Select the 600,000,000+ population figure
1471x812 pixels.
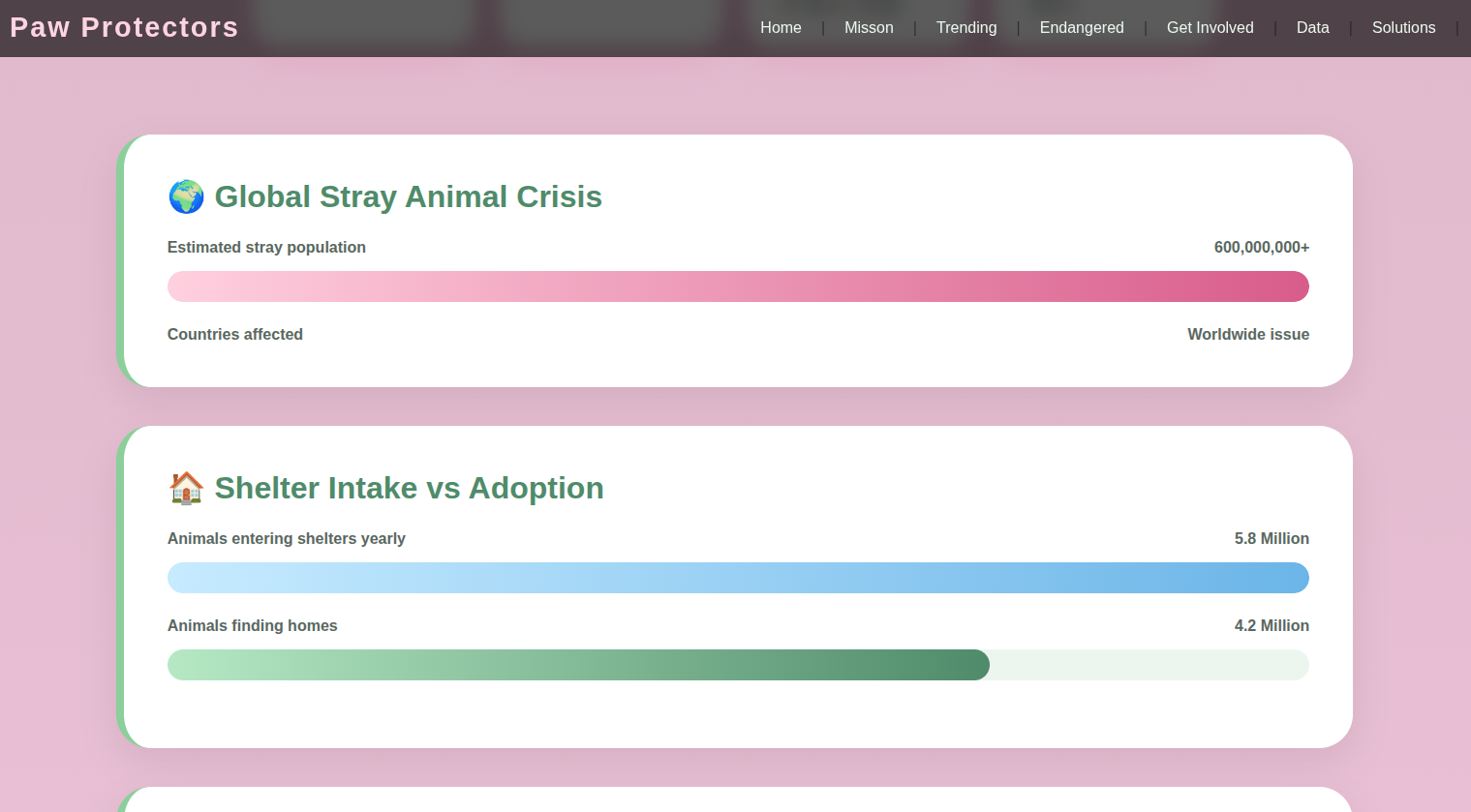point(1262,248)
